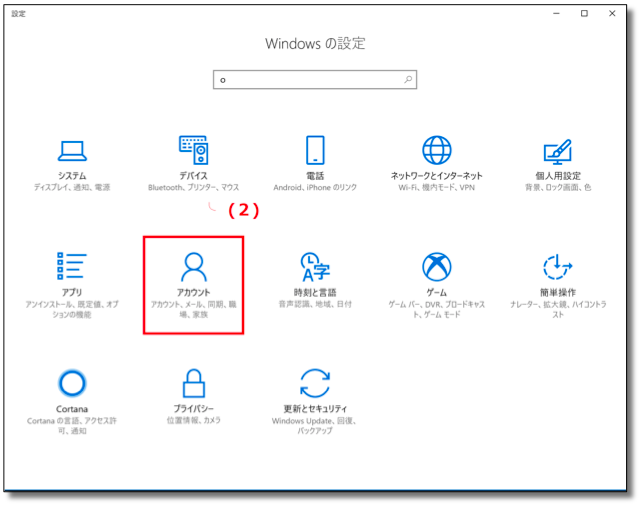Click the アンインストール、既定値 description

pyautogui.click(x=72, y=309)
